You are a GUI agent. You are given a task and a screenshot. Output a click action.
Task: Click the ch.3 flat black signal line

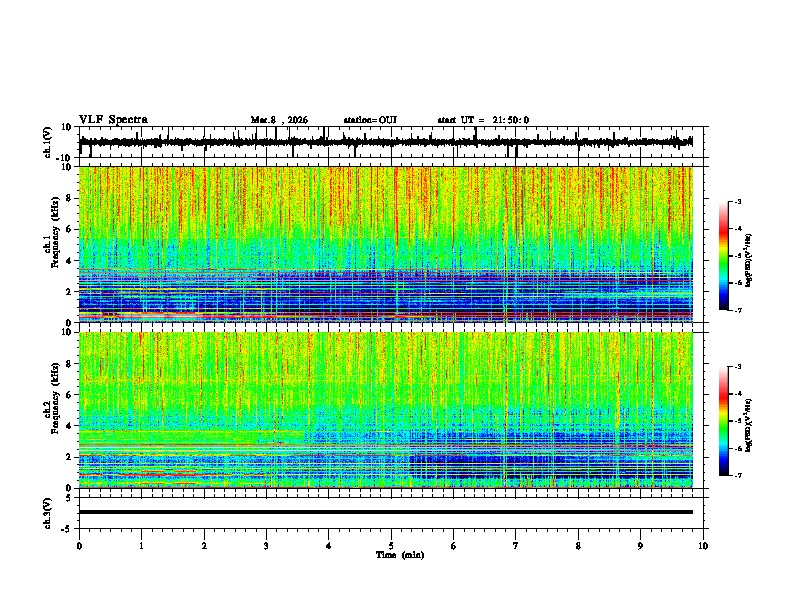point(385,512)
